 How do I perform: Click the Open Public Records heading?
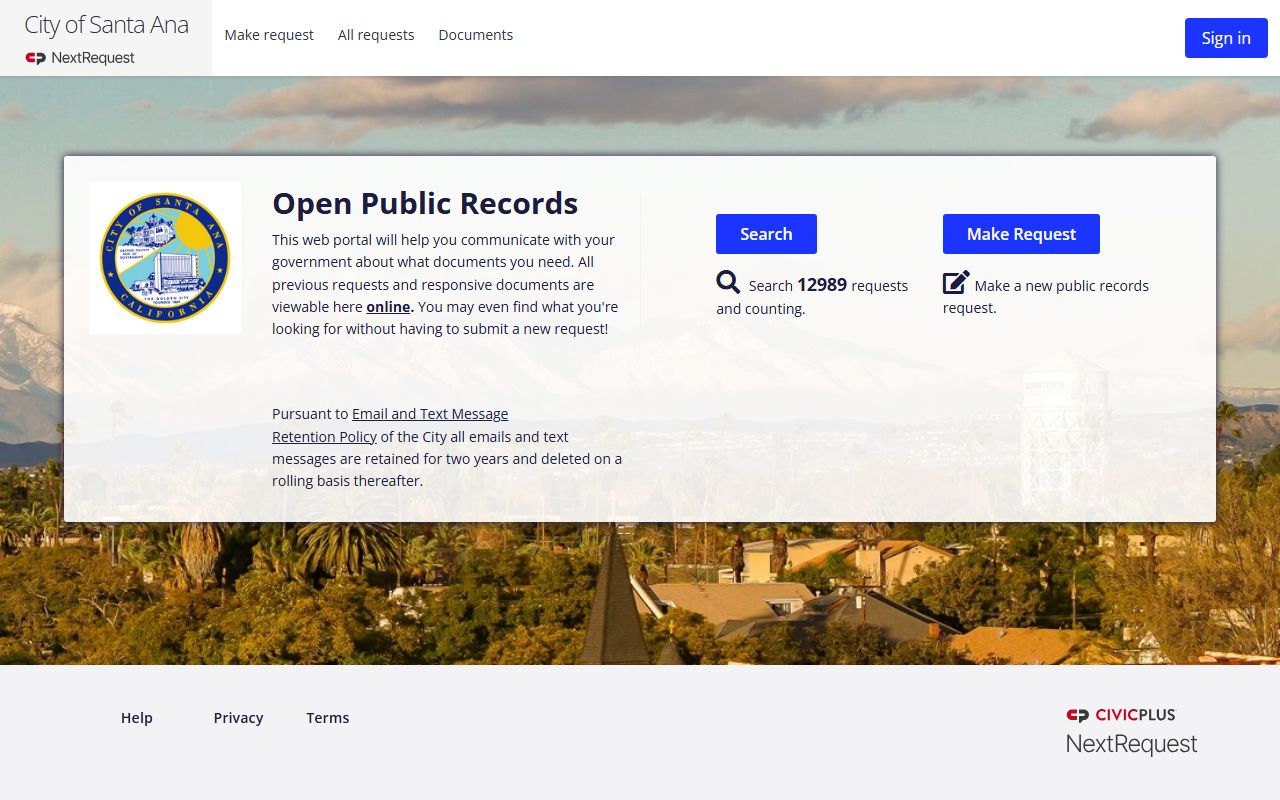coord(425,203)
